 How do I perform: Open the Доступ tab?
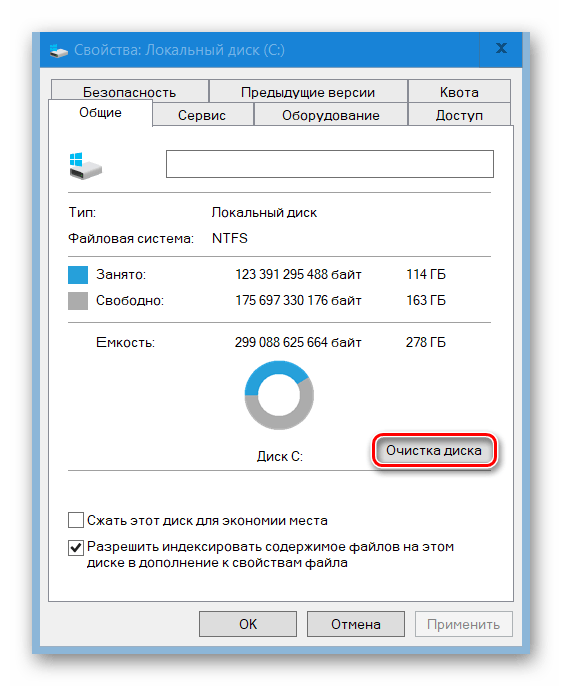click(459, 115)
